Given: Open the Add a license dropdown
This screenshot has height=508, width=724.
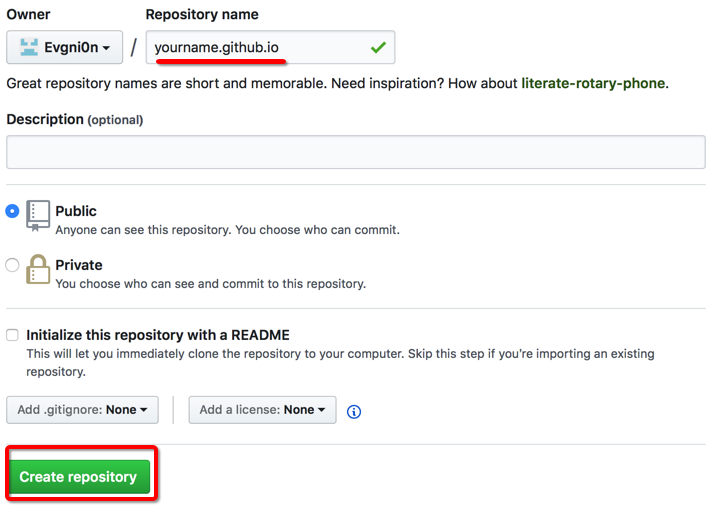Looking at the screenshot, I should point(262,410).
